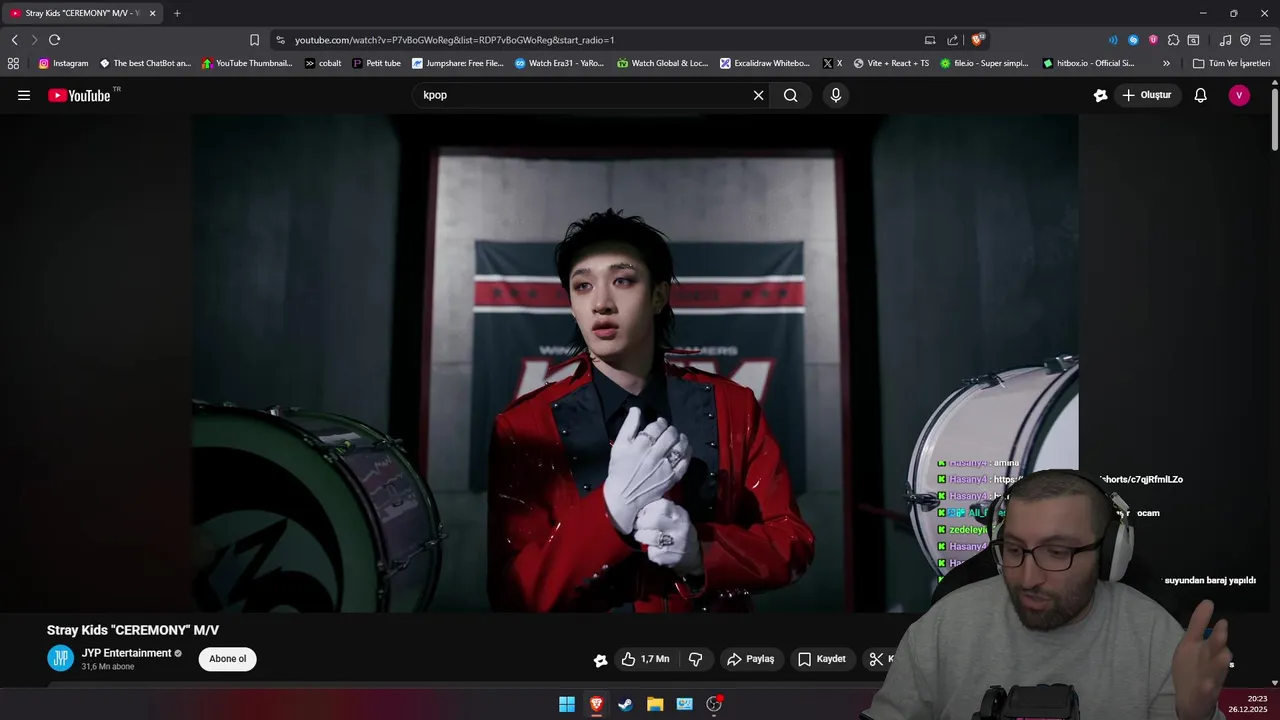Open the JYP Entertainment channel avatar
The image size is (1280, 720).
(60, 658)
